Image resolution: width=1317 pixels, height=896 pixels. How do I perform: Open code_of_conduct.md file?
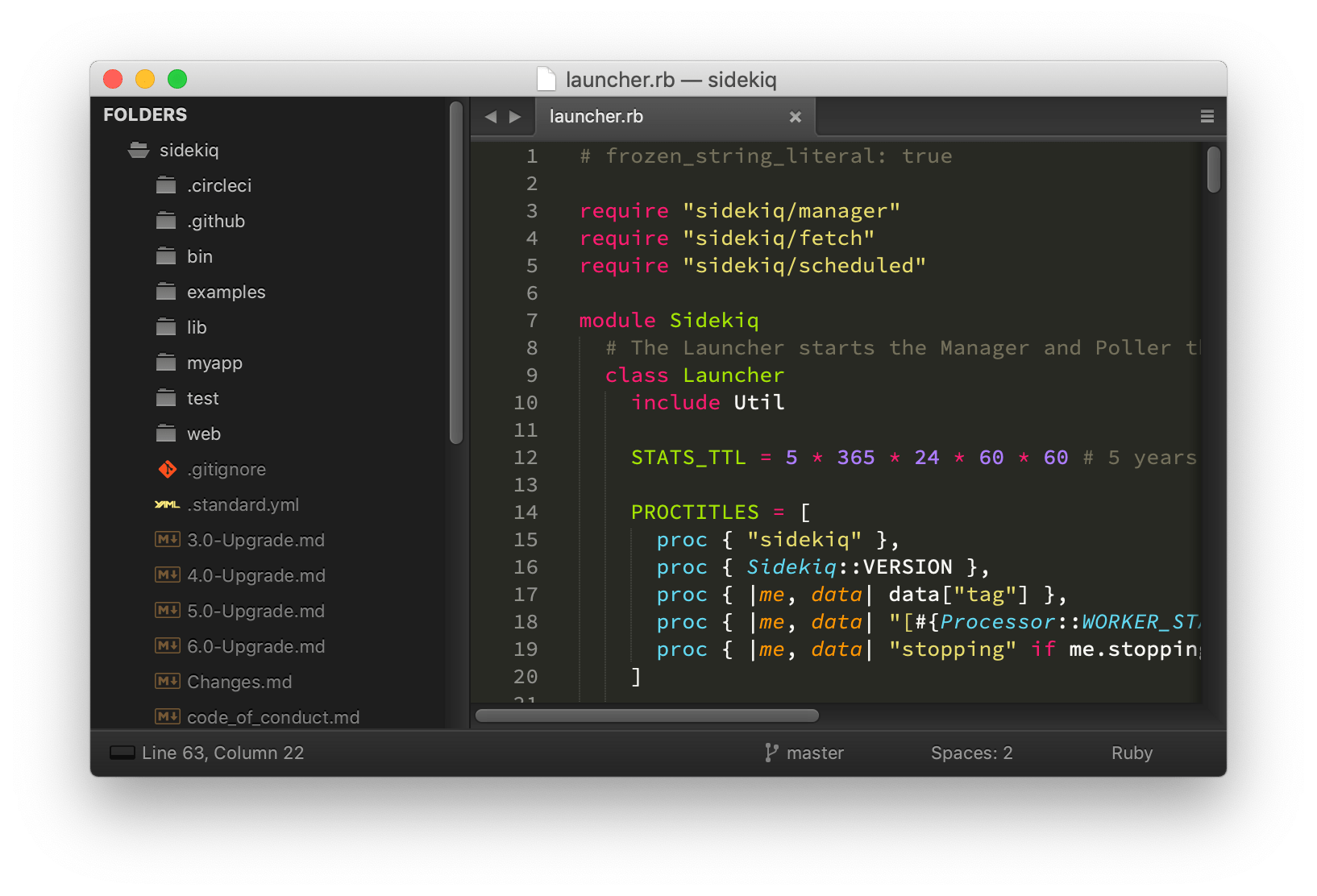point(273,716)
